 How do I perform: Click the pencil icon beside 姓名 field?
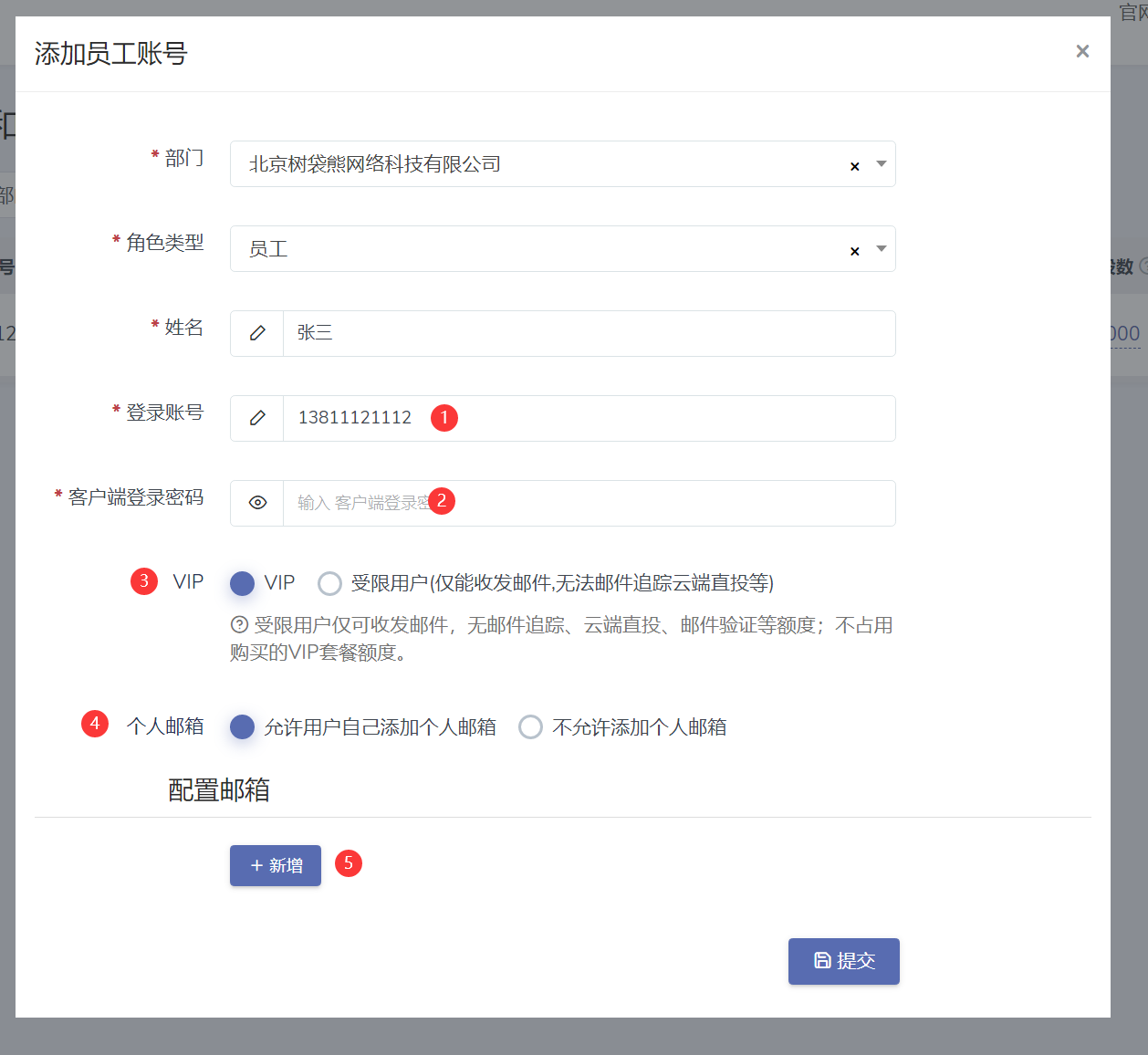click(x=257, y=333)
